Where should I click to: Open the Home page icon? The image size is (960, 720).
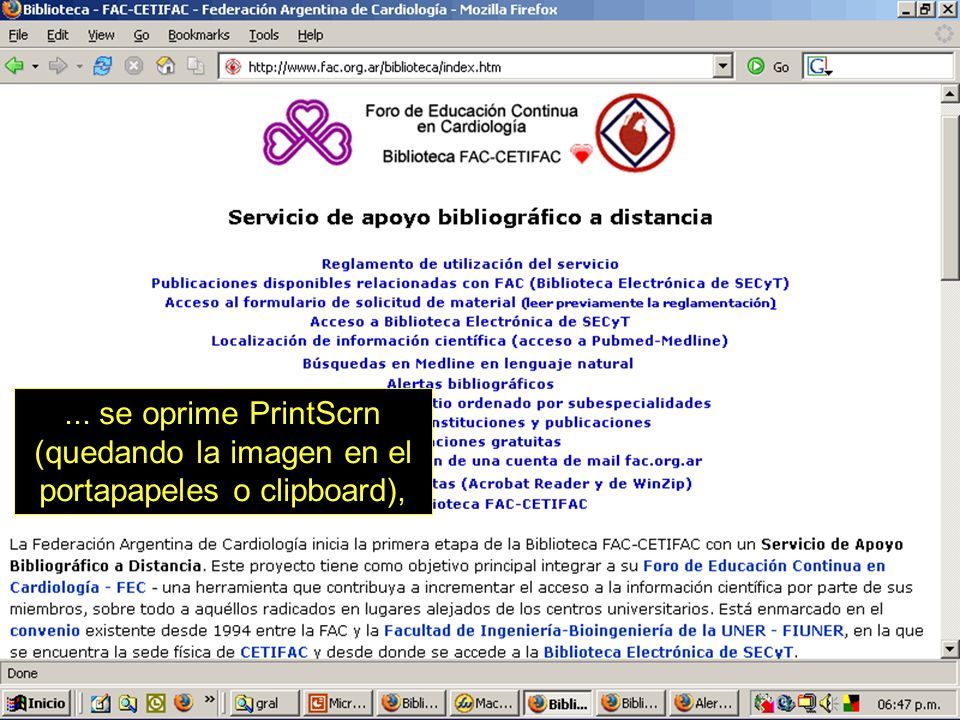point(165,66)
